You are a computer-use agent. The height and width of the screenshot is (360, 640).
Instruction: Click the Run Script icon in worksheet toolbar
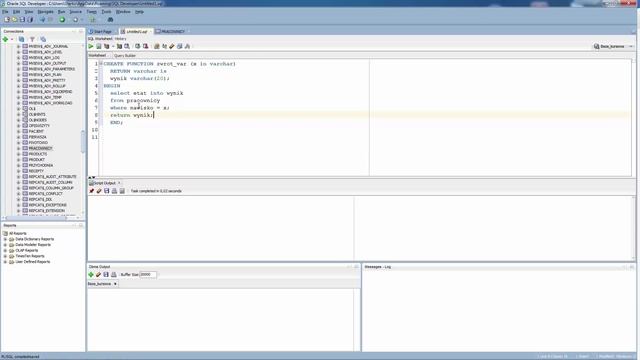(99, 47)
